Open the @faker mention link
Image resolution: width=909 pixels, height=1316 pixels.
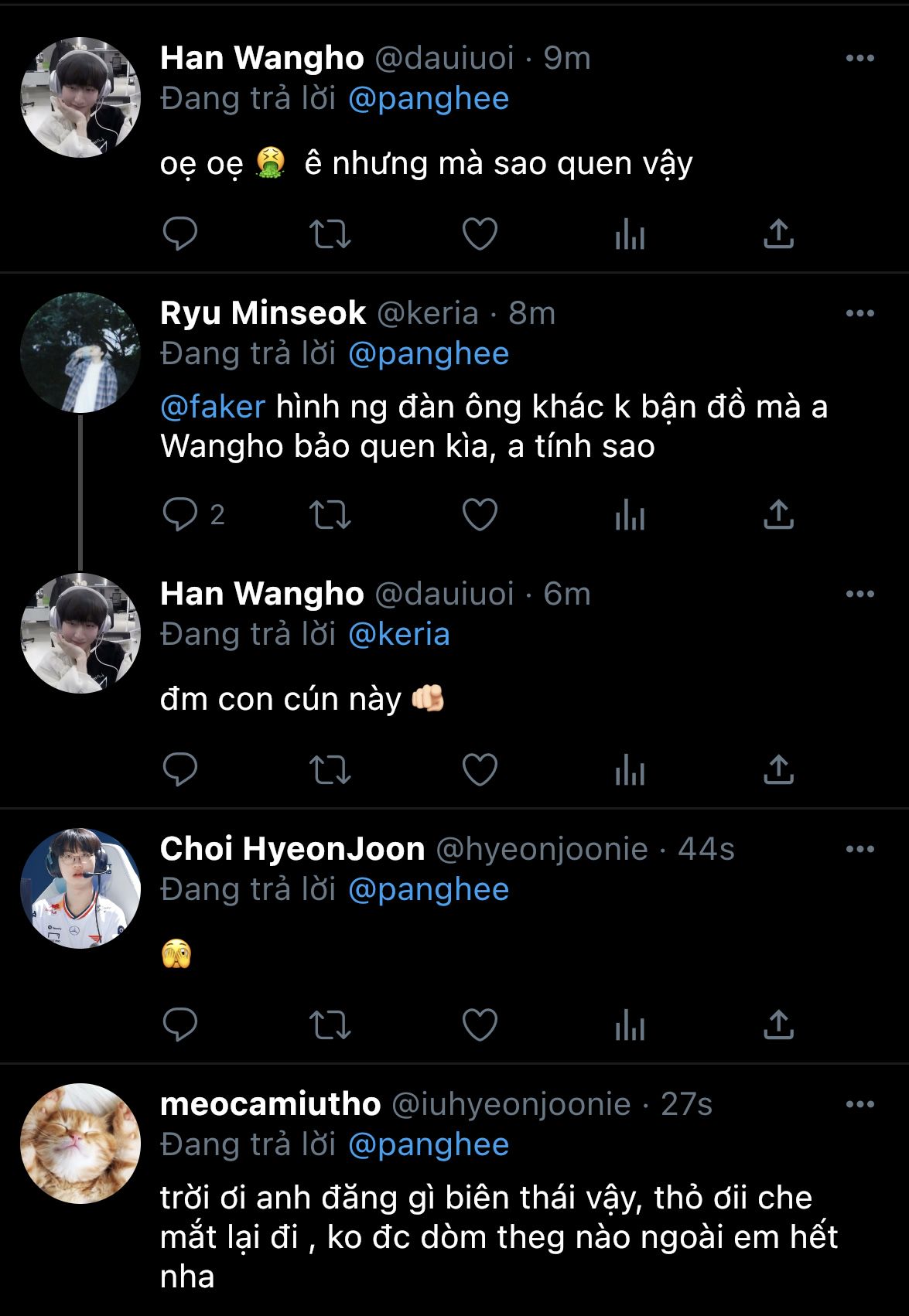tap(213, 407)
